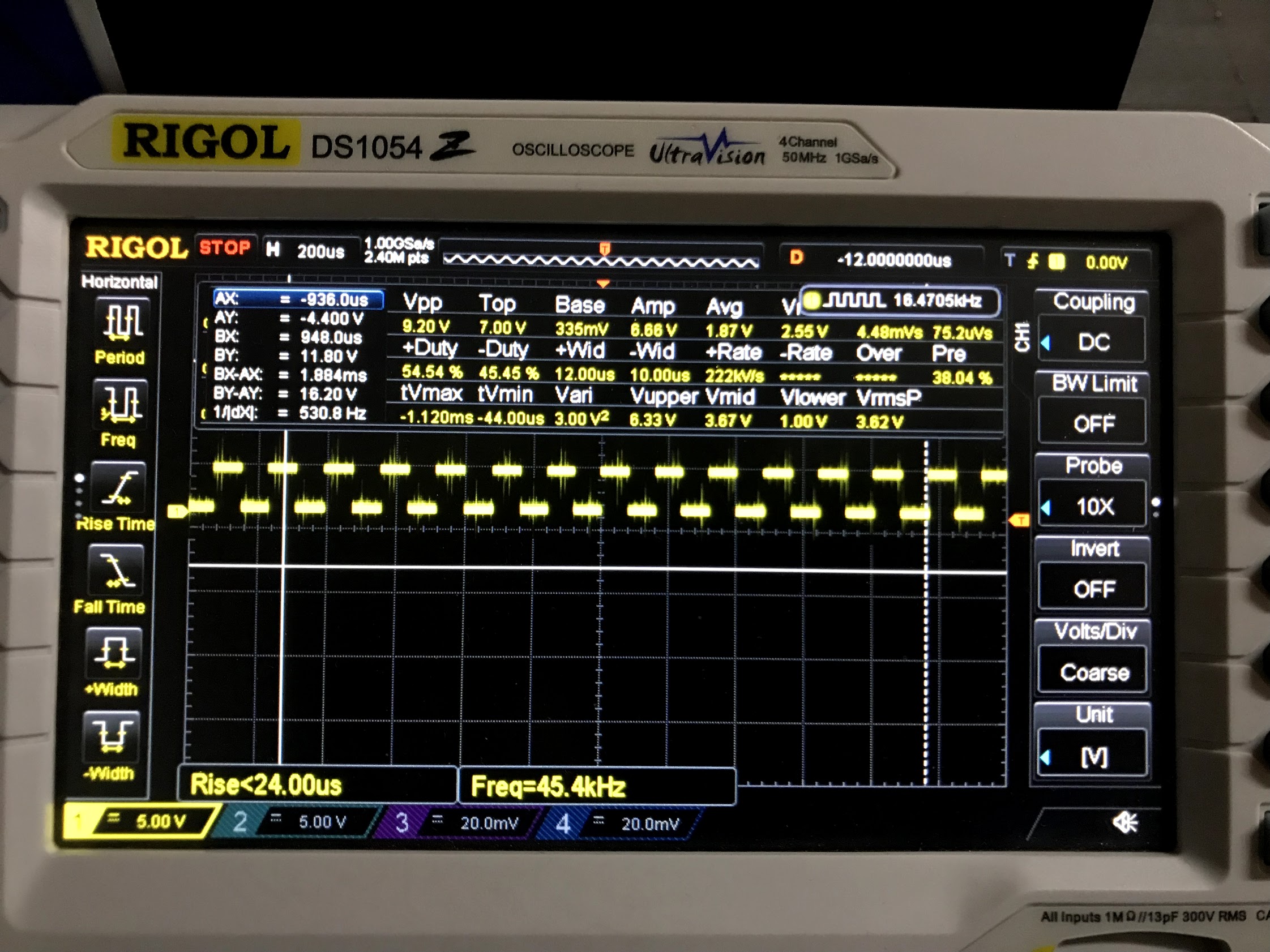This screenshot has width=1270, height=952.
Task: Click the BX-AX 1.884ms readout
Action: pyautogui.click(x=290, y=375)
